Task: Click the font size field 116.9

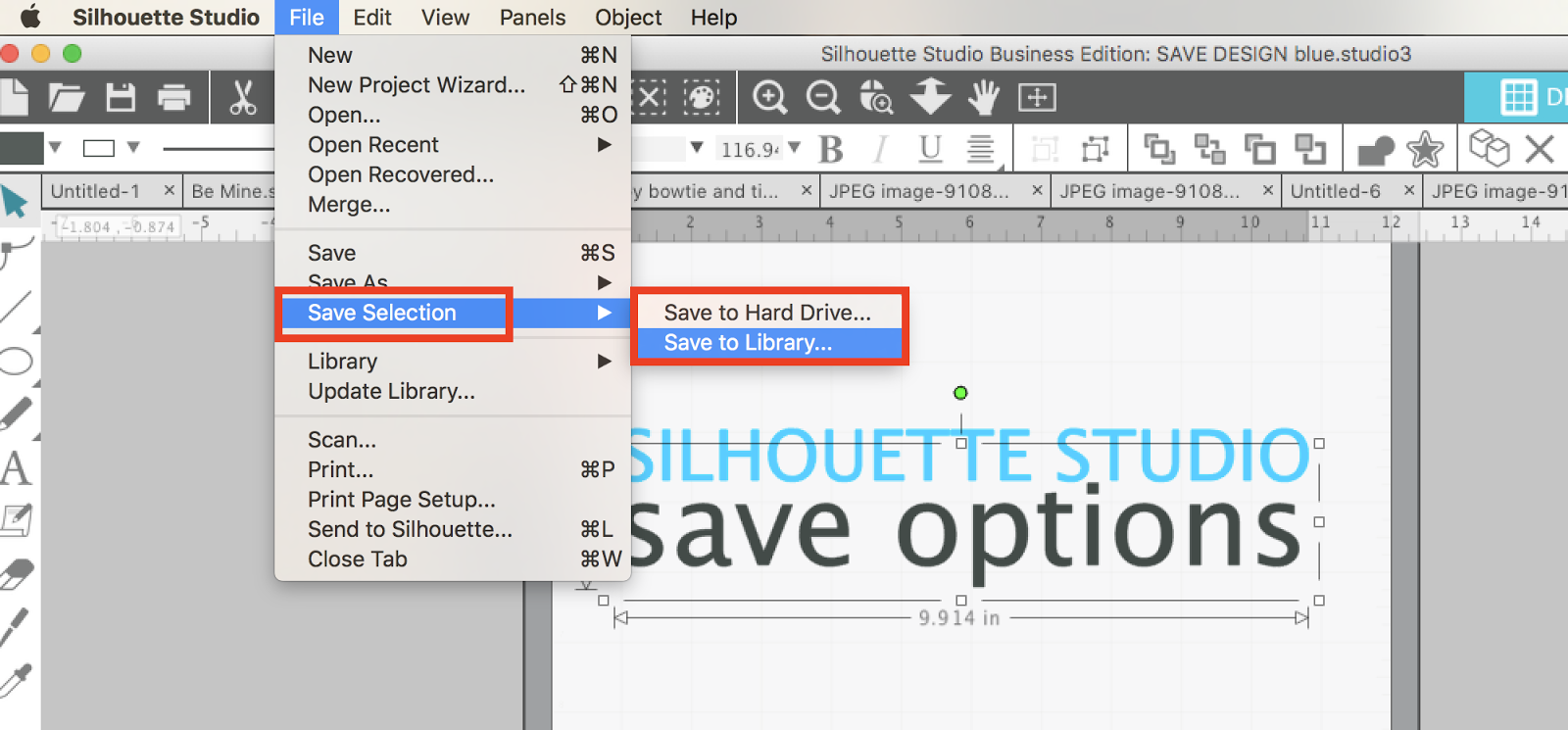Action: pos(749,149)
